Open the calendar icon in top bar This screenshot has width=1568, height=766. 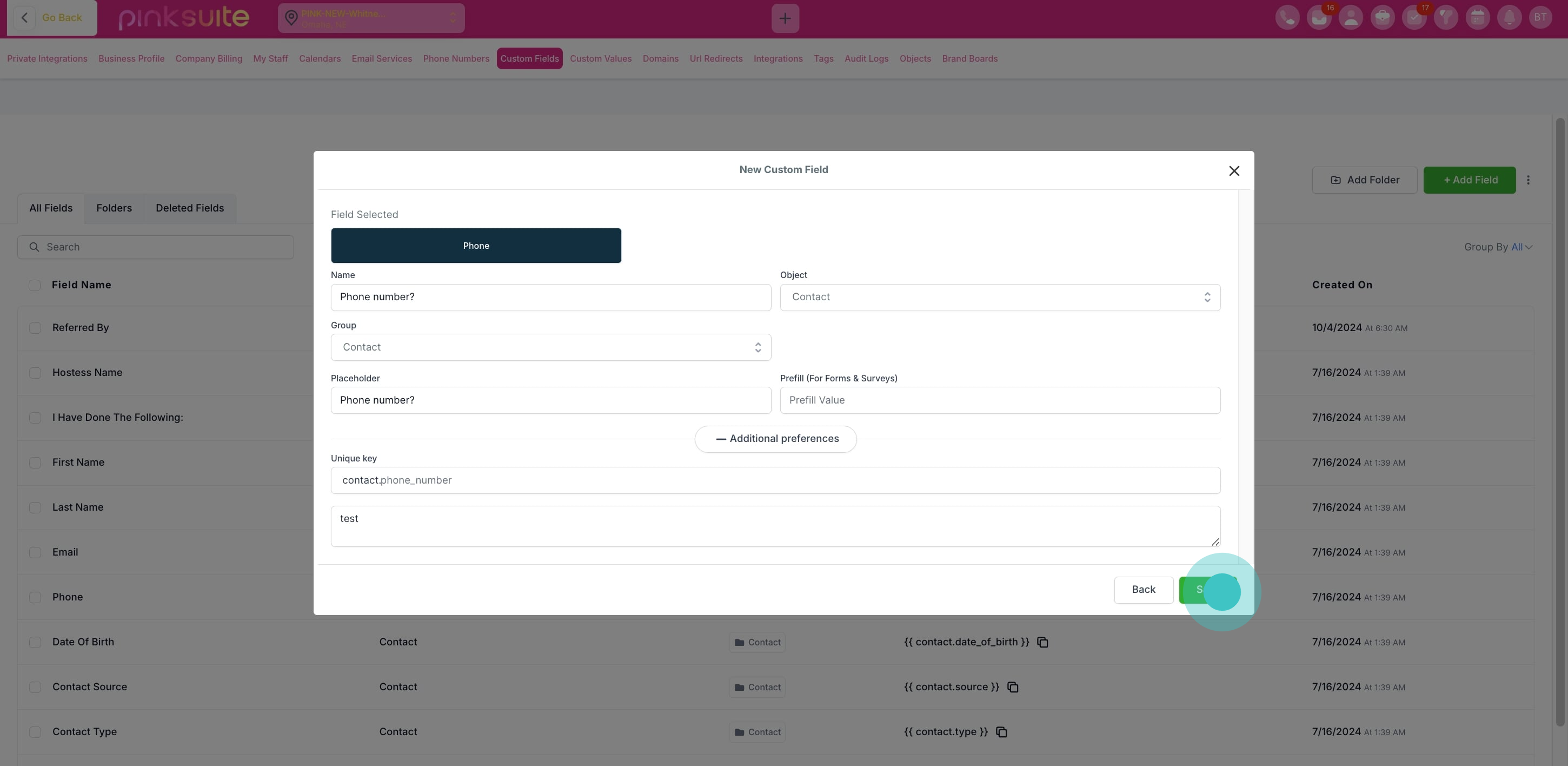(1477, 18)
